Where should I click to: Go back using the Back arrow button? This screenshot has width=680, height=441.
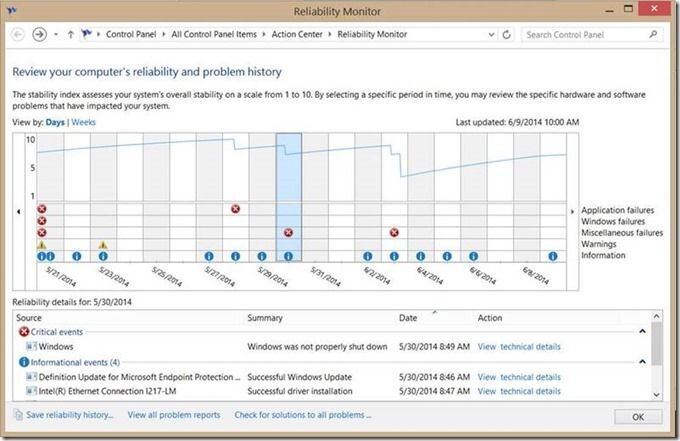[x=18, y=34]
